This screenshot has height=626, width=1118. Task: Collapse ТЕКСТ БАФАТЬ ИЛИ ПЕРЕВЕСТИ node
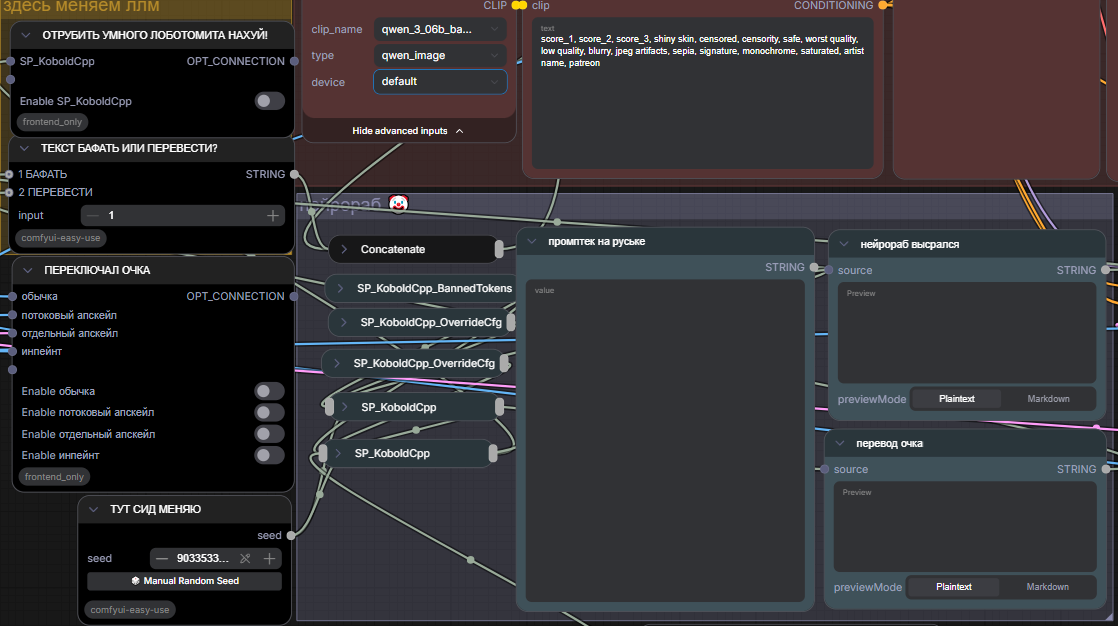tap(24, 148)
